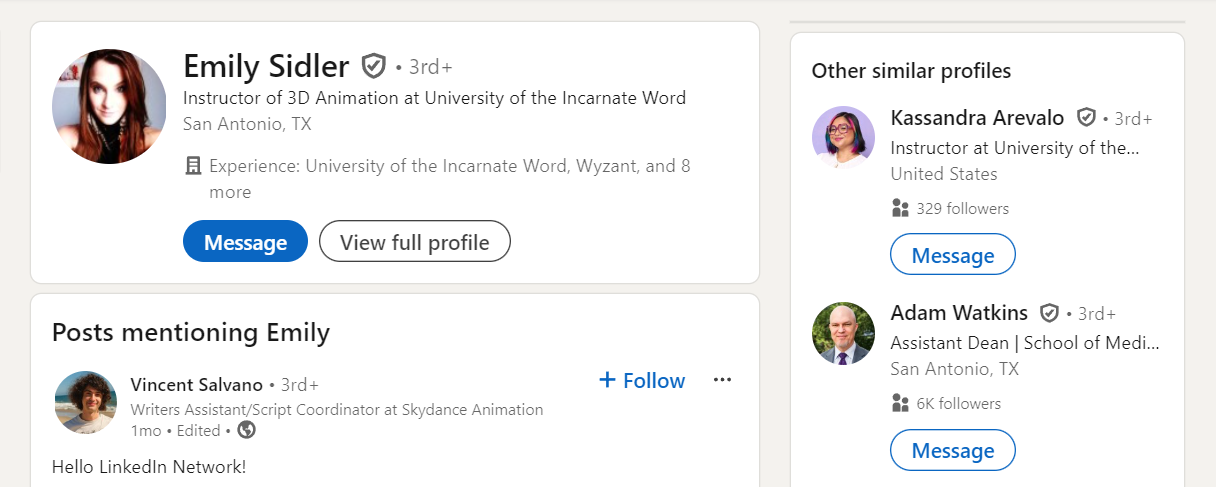The width and height of the screenshot is (1216, 487).
Task: Click verification shield beside Adam Watkins
Action: [1049, 313]
